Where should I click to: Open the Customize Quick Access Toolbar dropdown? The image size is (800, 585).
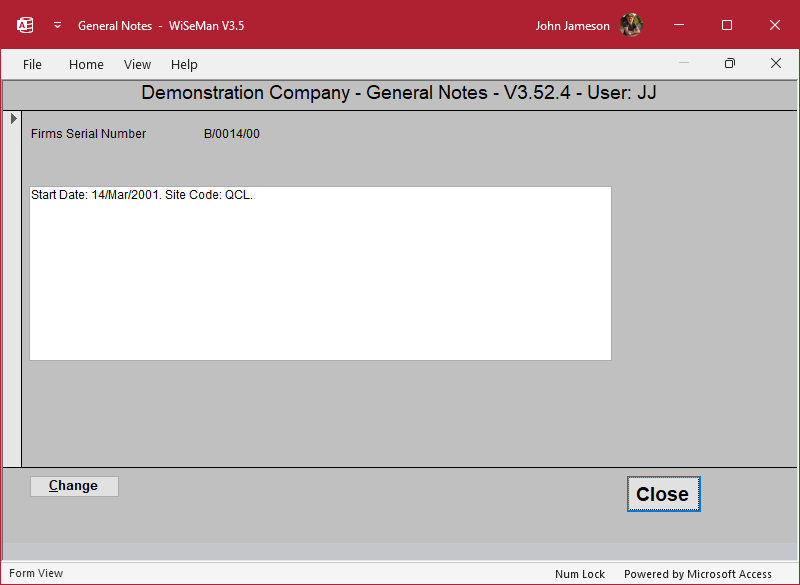pos(57,25)
